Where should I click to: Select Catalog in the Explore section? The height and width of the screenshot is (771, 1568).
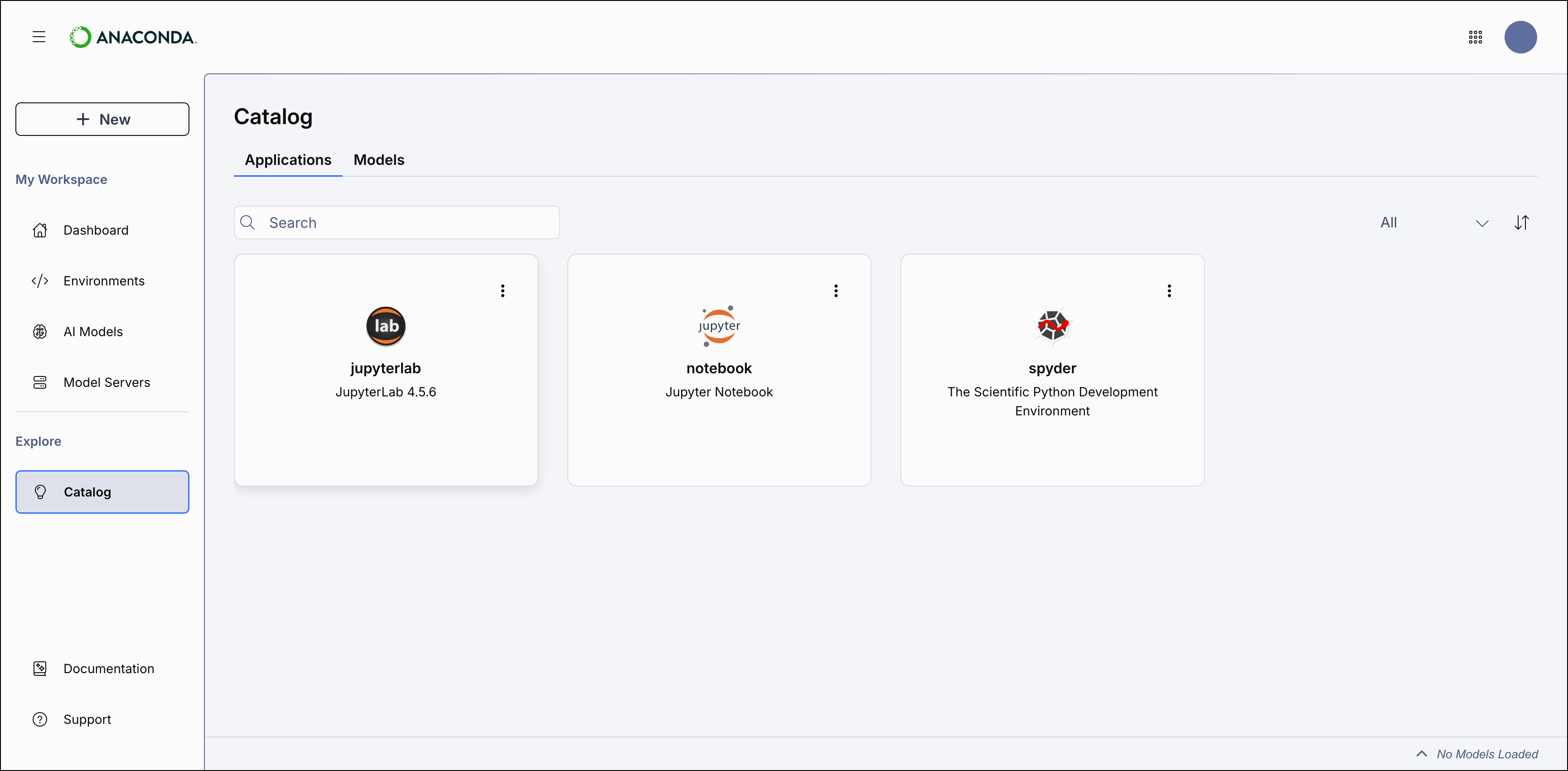(102, 492)
